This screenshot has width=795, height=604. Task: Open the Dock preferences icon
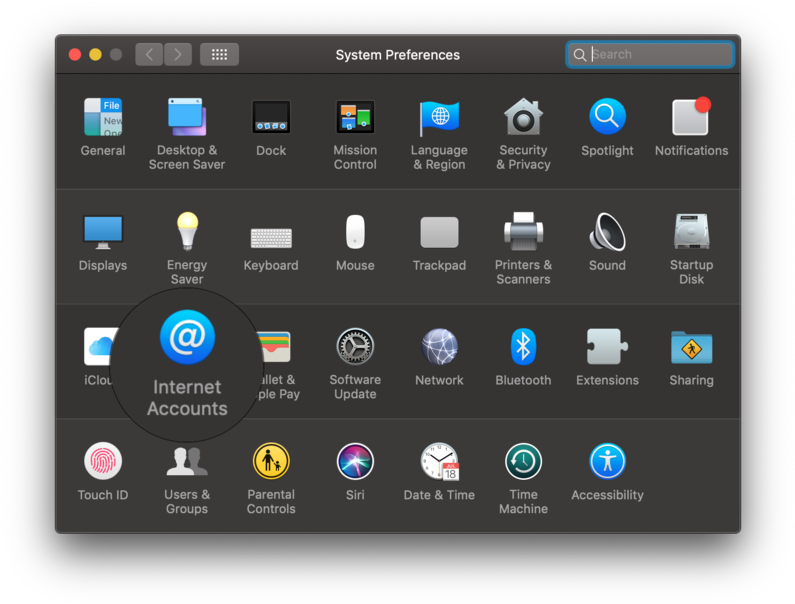tap(271, 117)
